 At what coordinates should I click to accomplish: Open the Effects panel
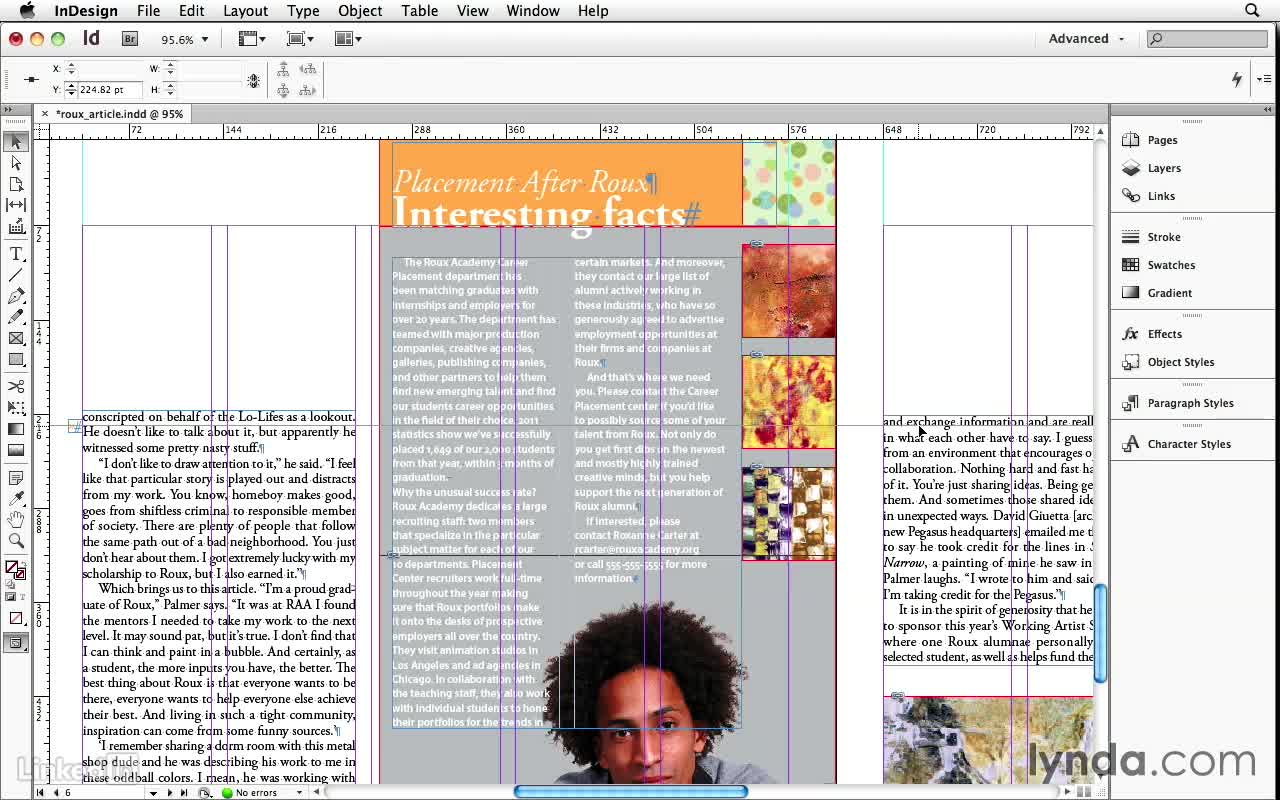click(x=1165, y=334)
